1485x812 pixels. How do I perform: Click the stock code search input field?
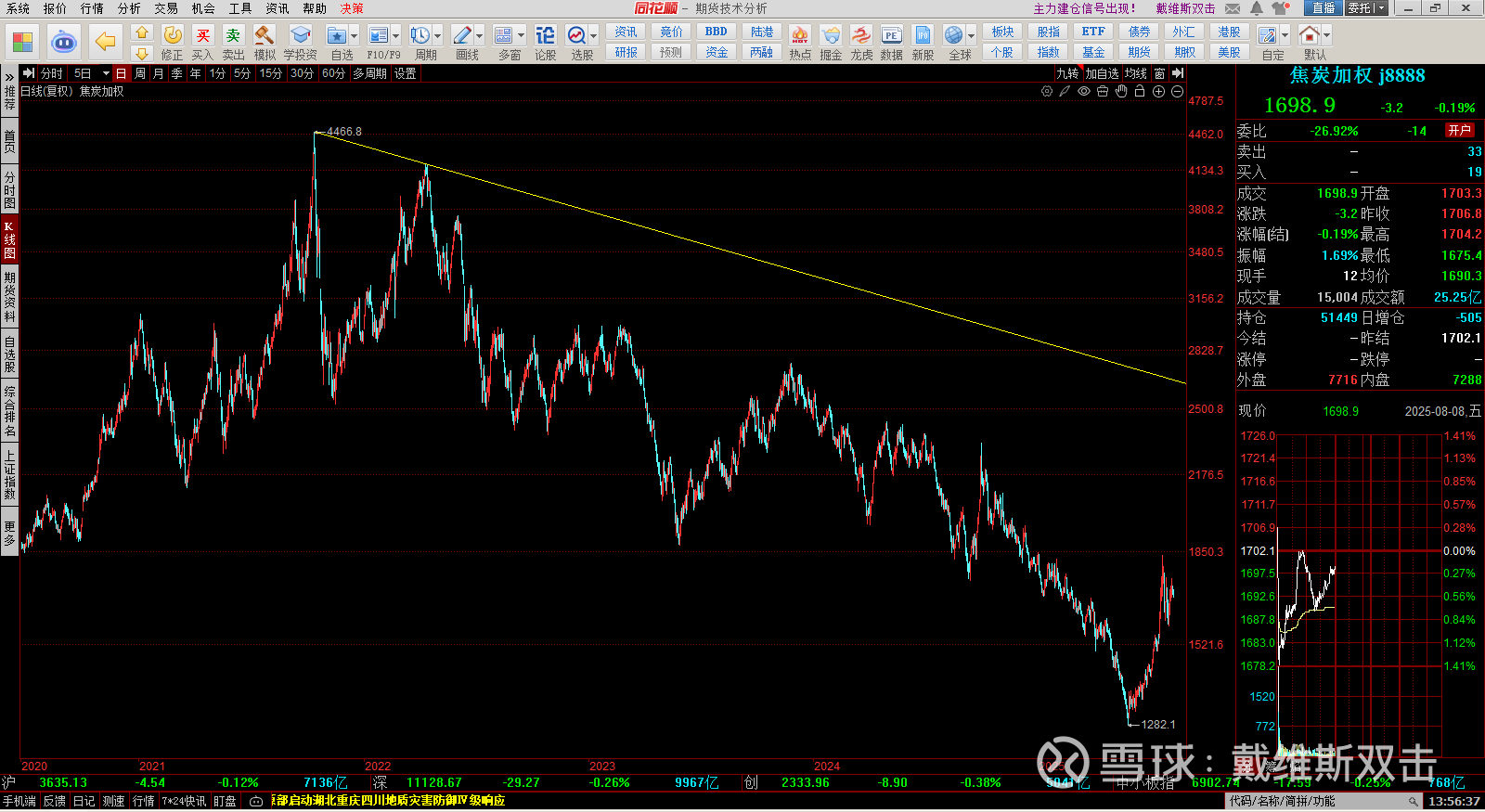click(x=1323, y=801)
